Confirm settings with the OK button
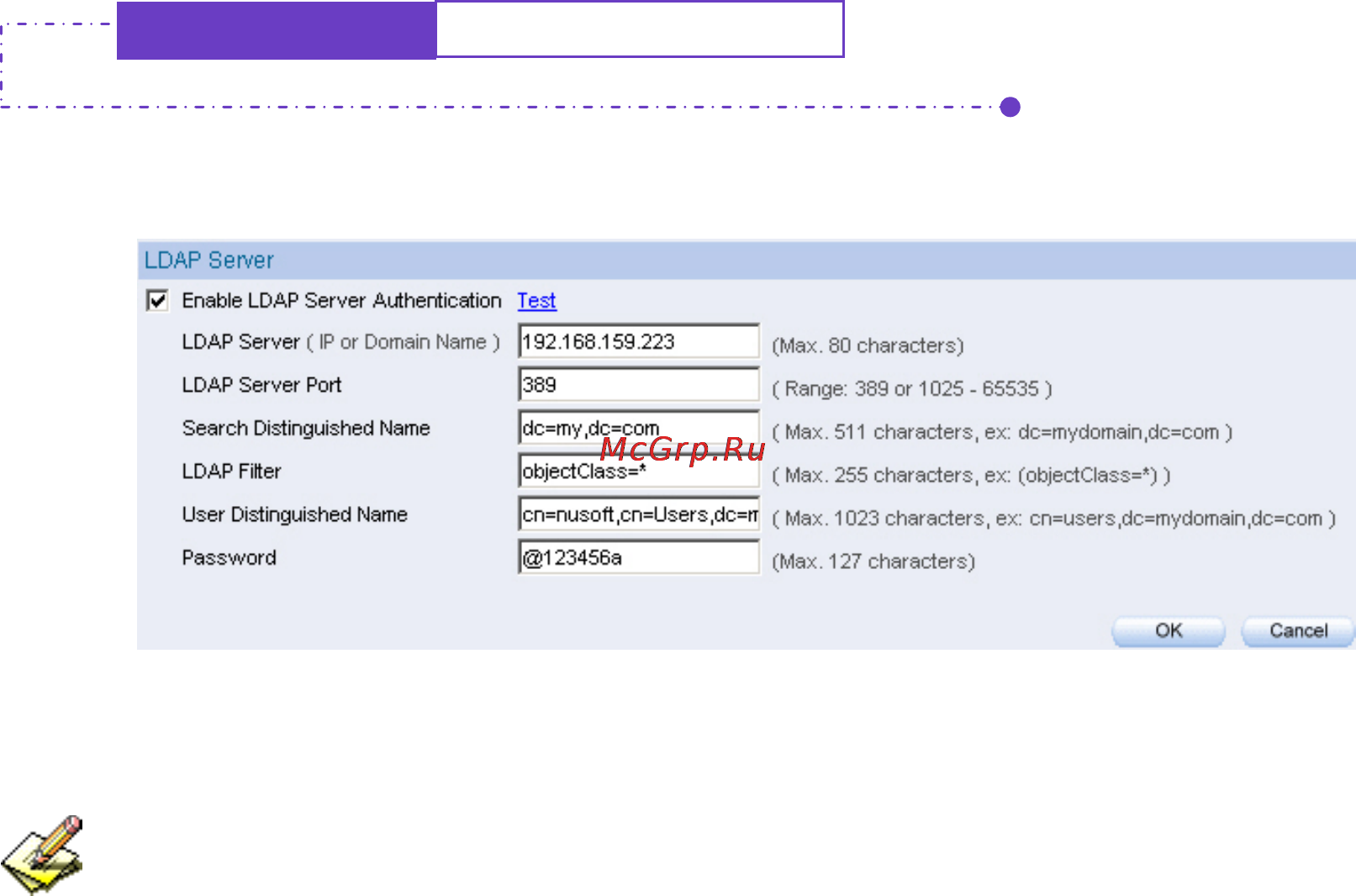This screenshot has height=896, width=1356. point(1169,631)
